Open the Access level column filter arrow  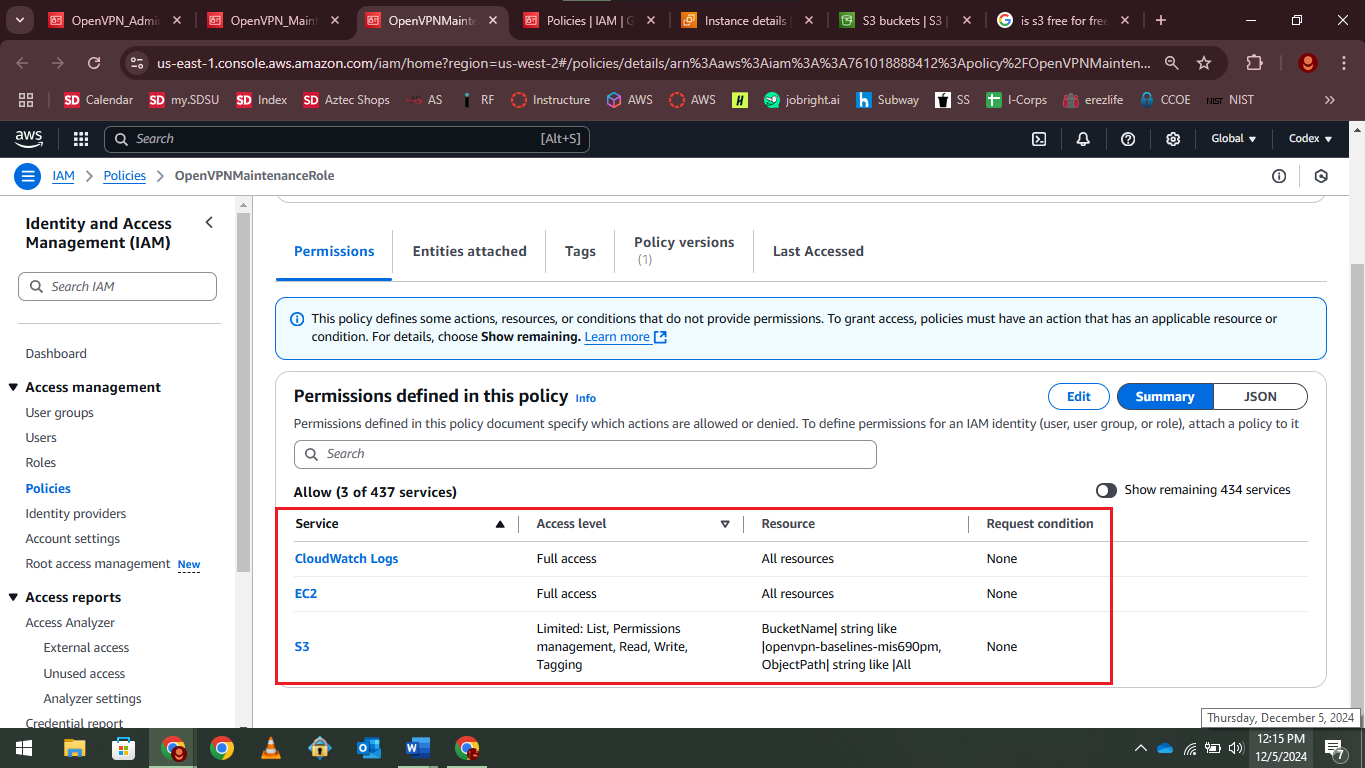pyautogui.click(x=725, y=524)
